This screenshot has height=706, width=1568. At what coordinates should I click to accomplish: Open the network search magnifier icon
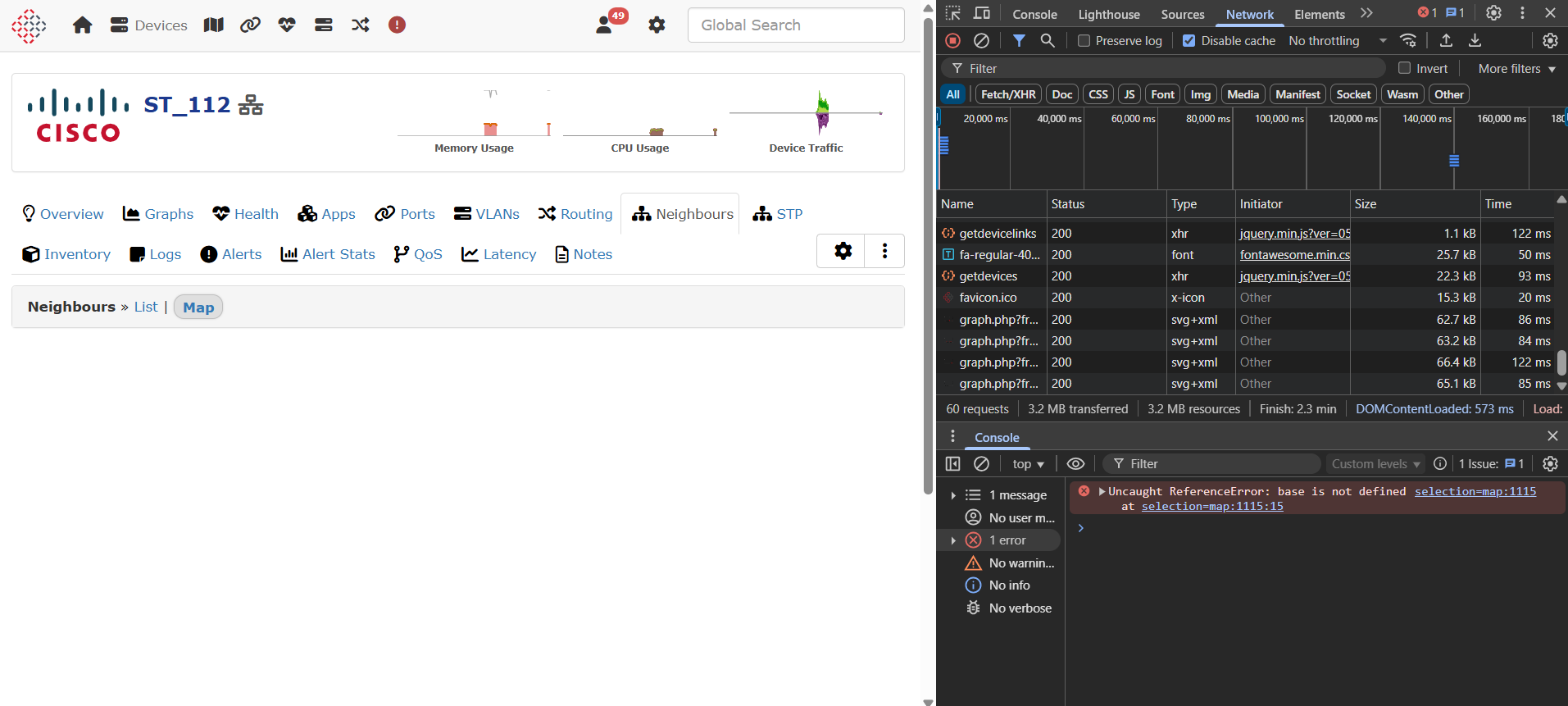point(1048,40)
